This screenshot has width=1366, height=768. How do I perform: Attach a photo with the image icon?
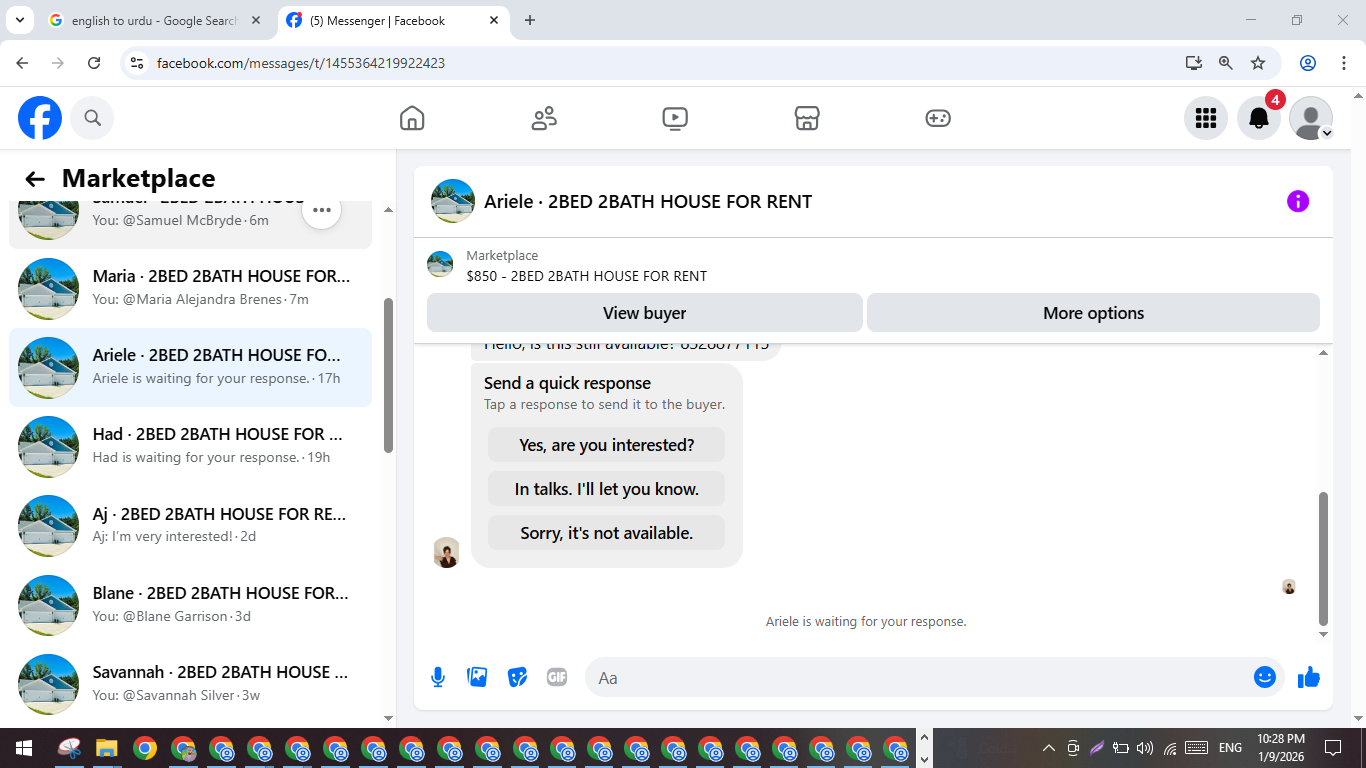coord(478,677)
